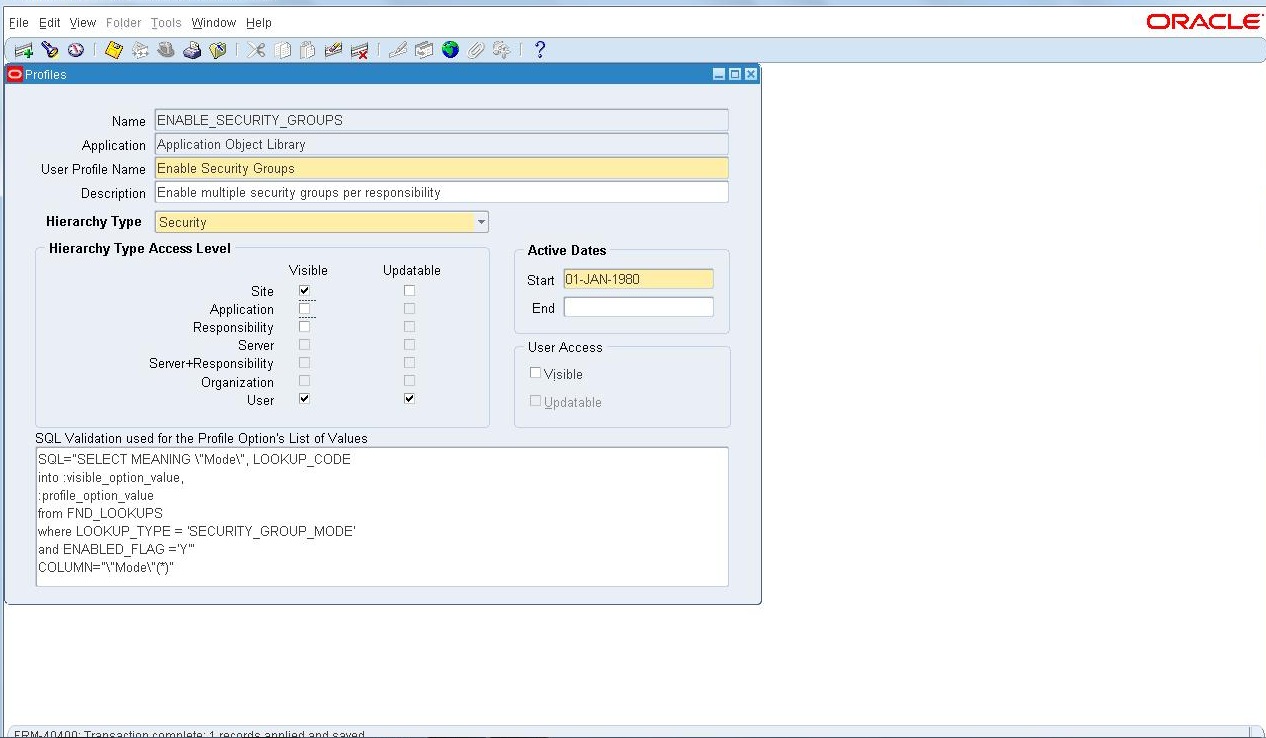Click the Delete Record red-X icon

(358, 49)
